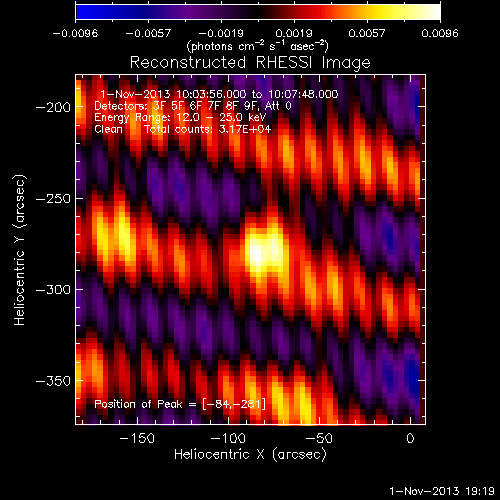This screenshot has height=500, width=500.
Task: Click the -0.0096 colorbar label
Action: (x=75, y=33)
